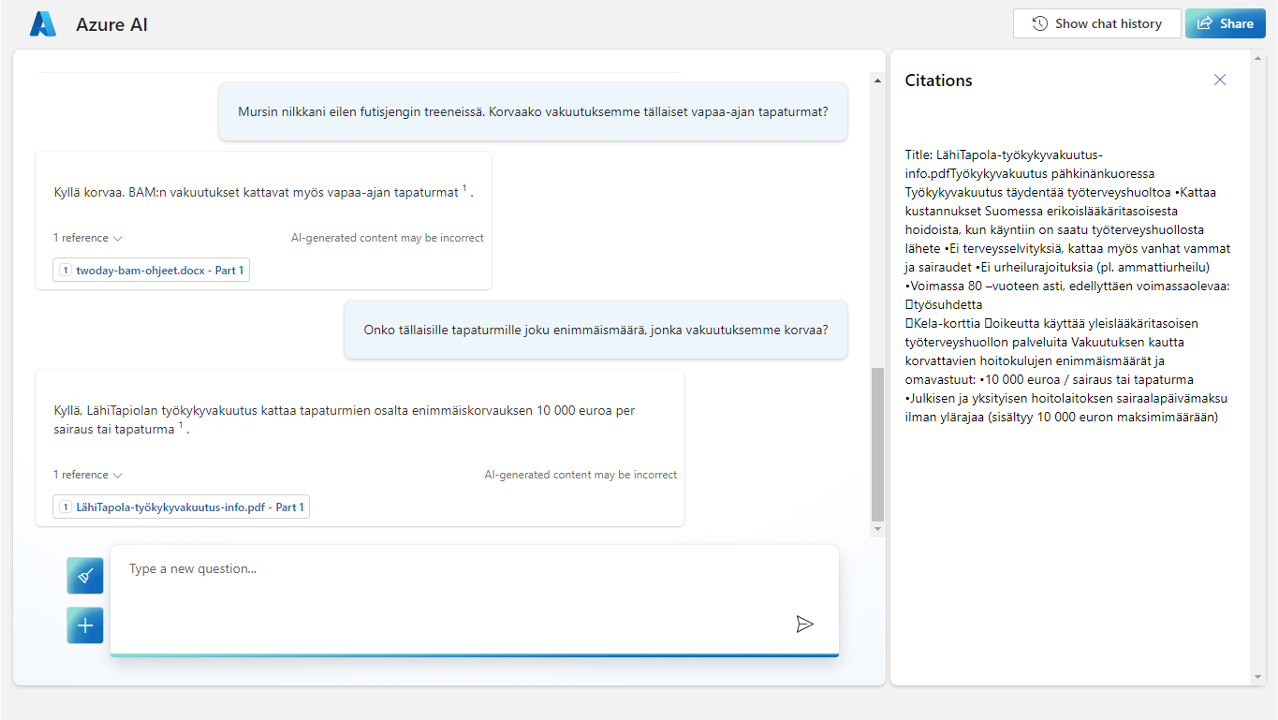Click the citation text starting 'Title: LähiTapola'

tap(1068, 285)
